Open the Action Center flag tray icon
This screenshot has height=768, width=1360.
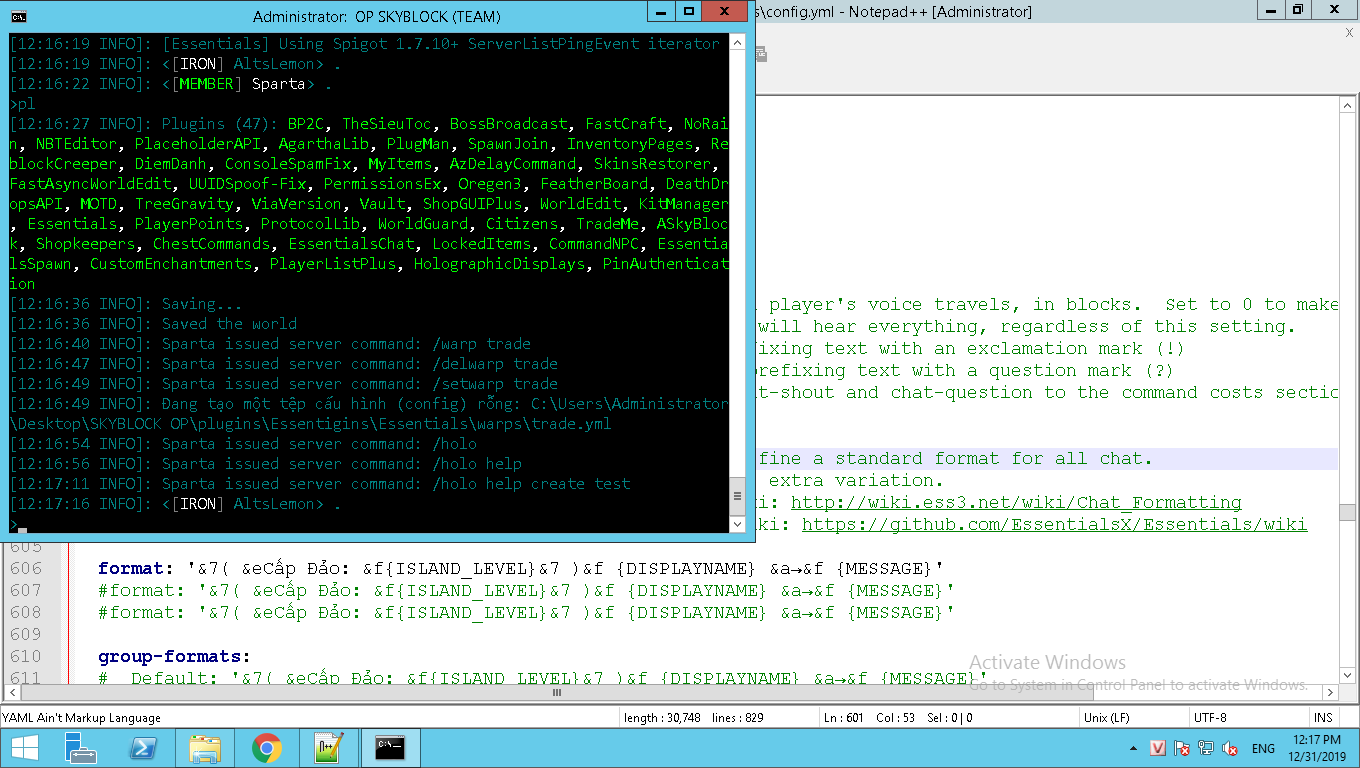point(1182,748)
